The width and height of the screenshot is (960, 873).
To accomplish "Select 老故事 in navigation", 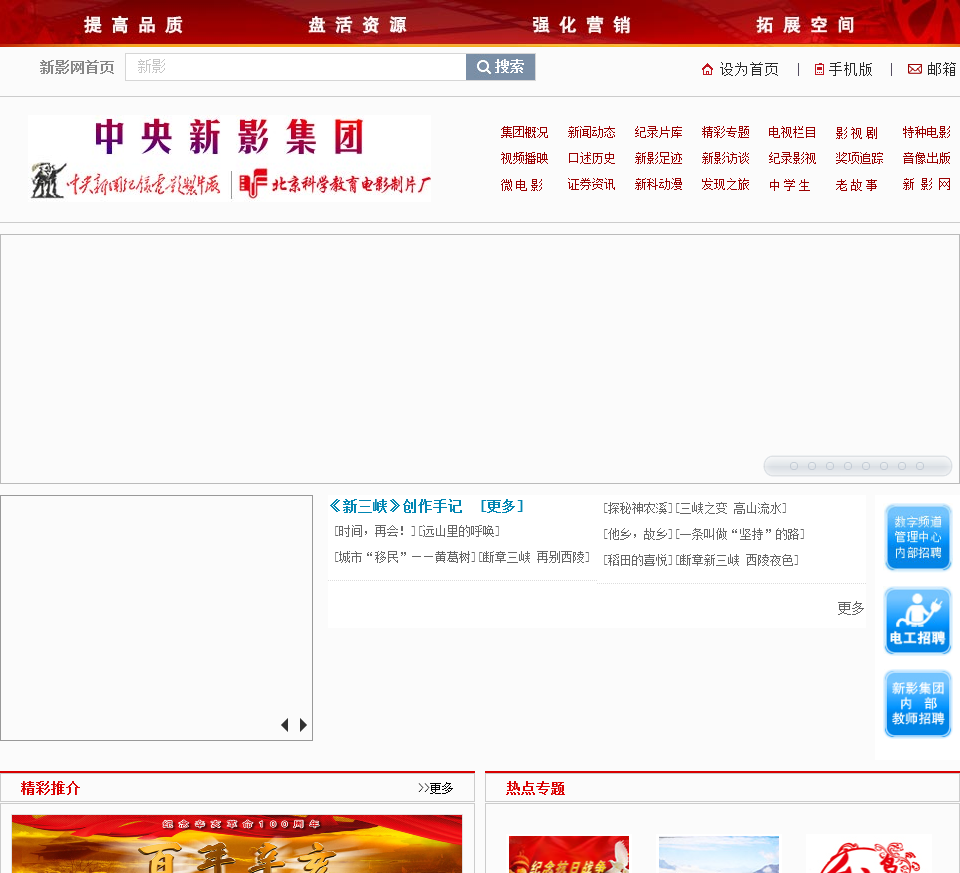I will [x=857, y=185].
